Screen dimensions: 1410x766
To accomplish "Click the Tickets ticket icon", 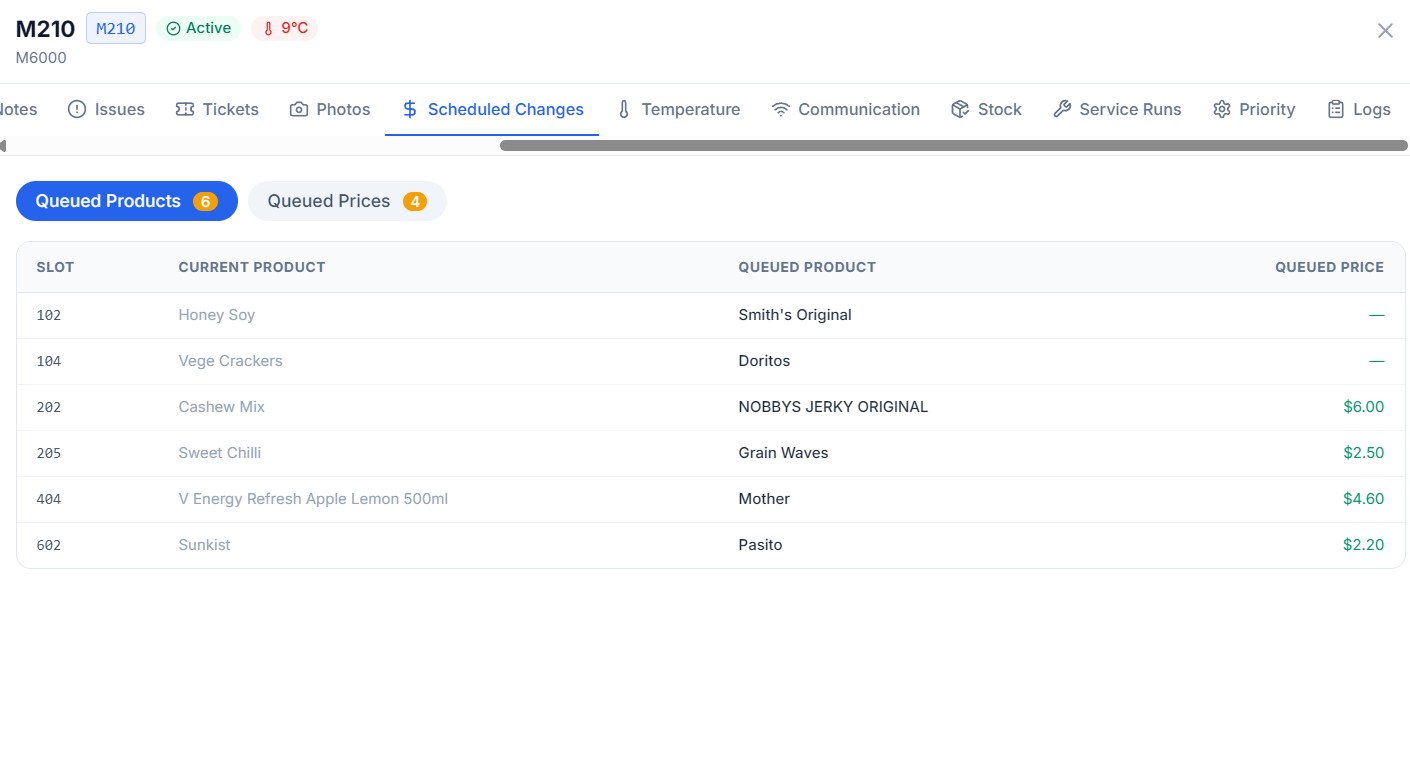I will [185, 109].
